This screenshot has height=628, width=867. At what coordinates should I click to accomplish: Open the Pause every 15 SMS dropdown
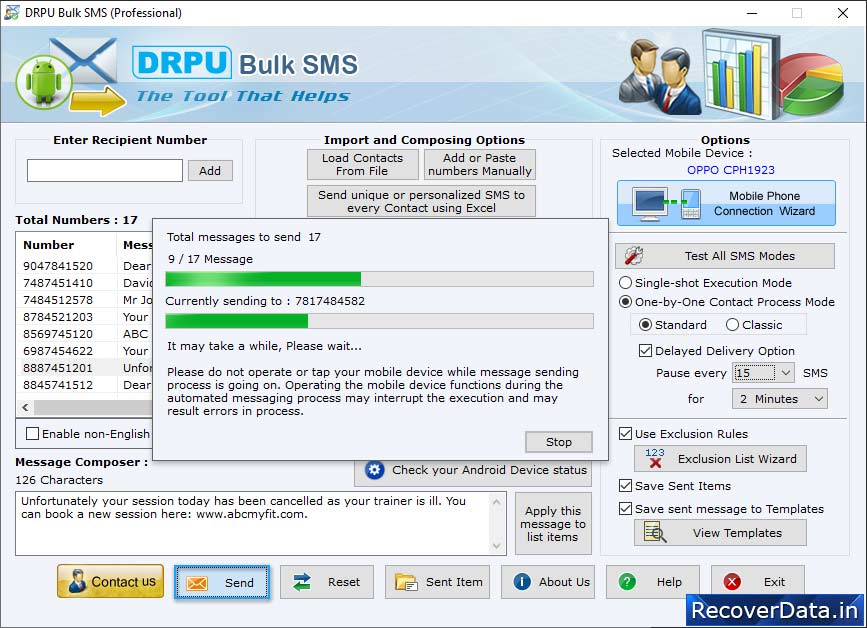pos(764,373)
